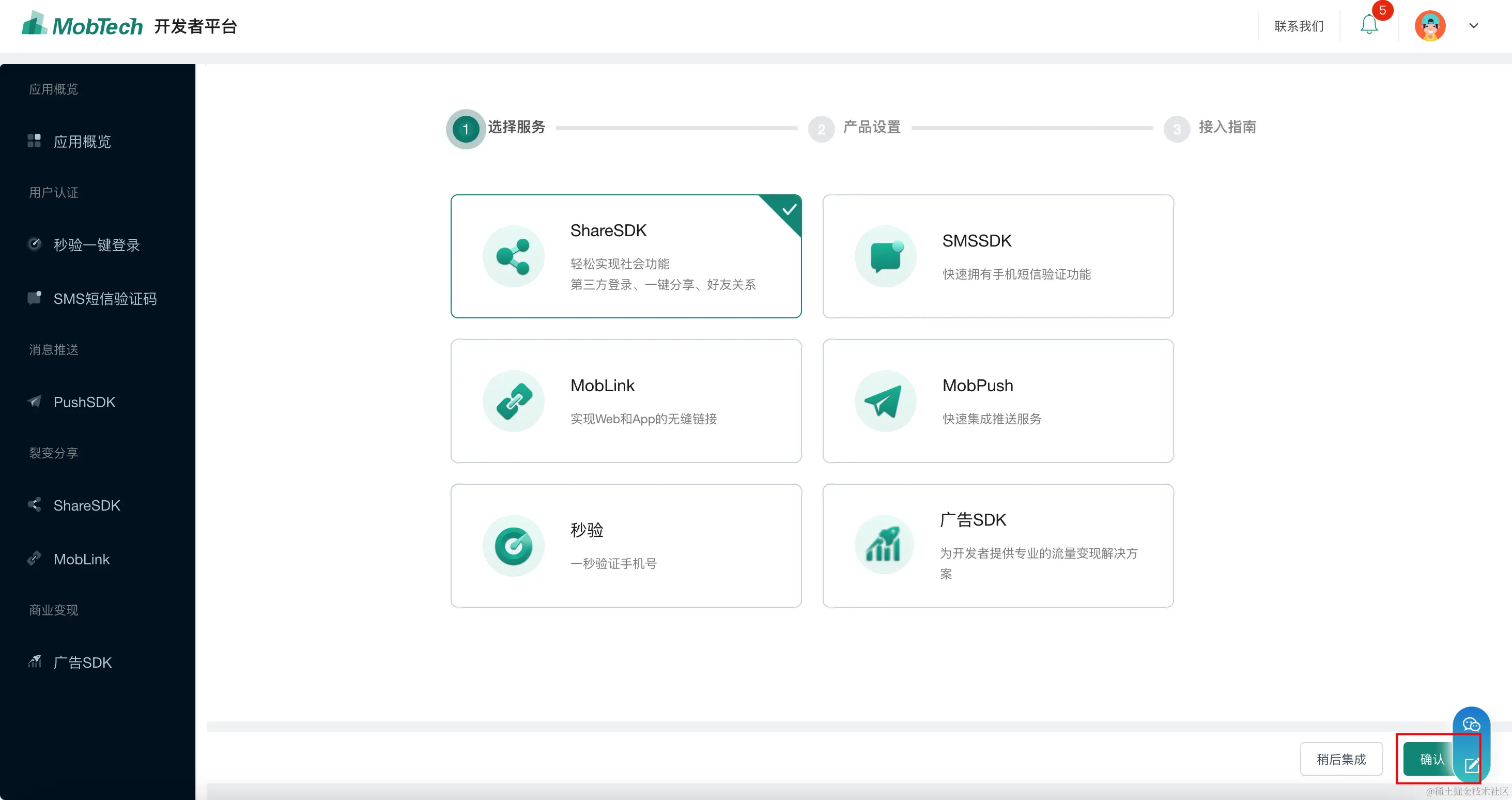Click the 联系我们 link
Image resolution: width=1512 pixels, height=800 pixels.
click(x=1299, y=26)
